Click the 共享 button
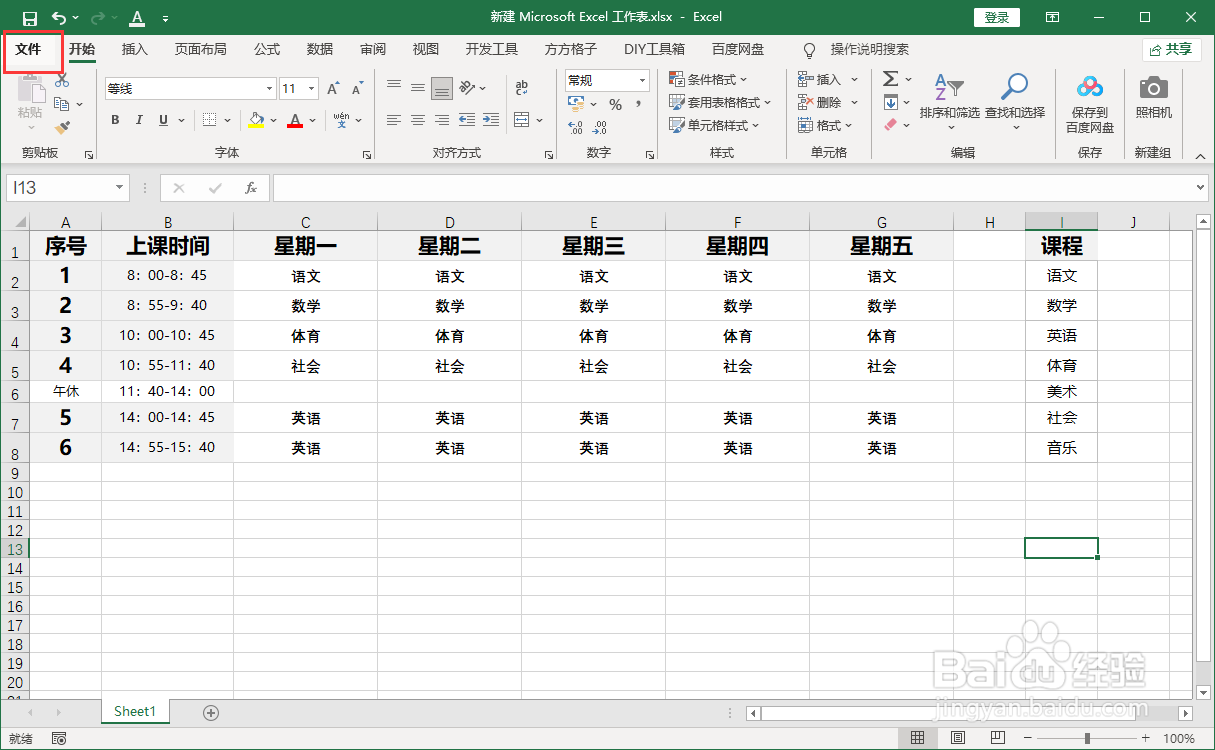 [x=1171, y=48]
